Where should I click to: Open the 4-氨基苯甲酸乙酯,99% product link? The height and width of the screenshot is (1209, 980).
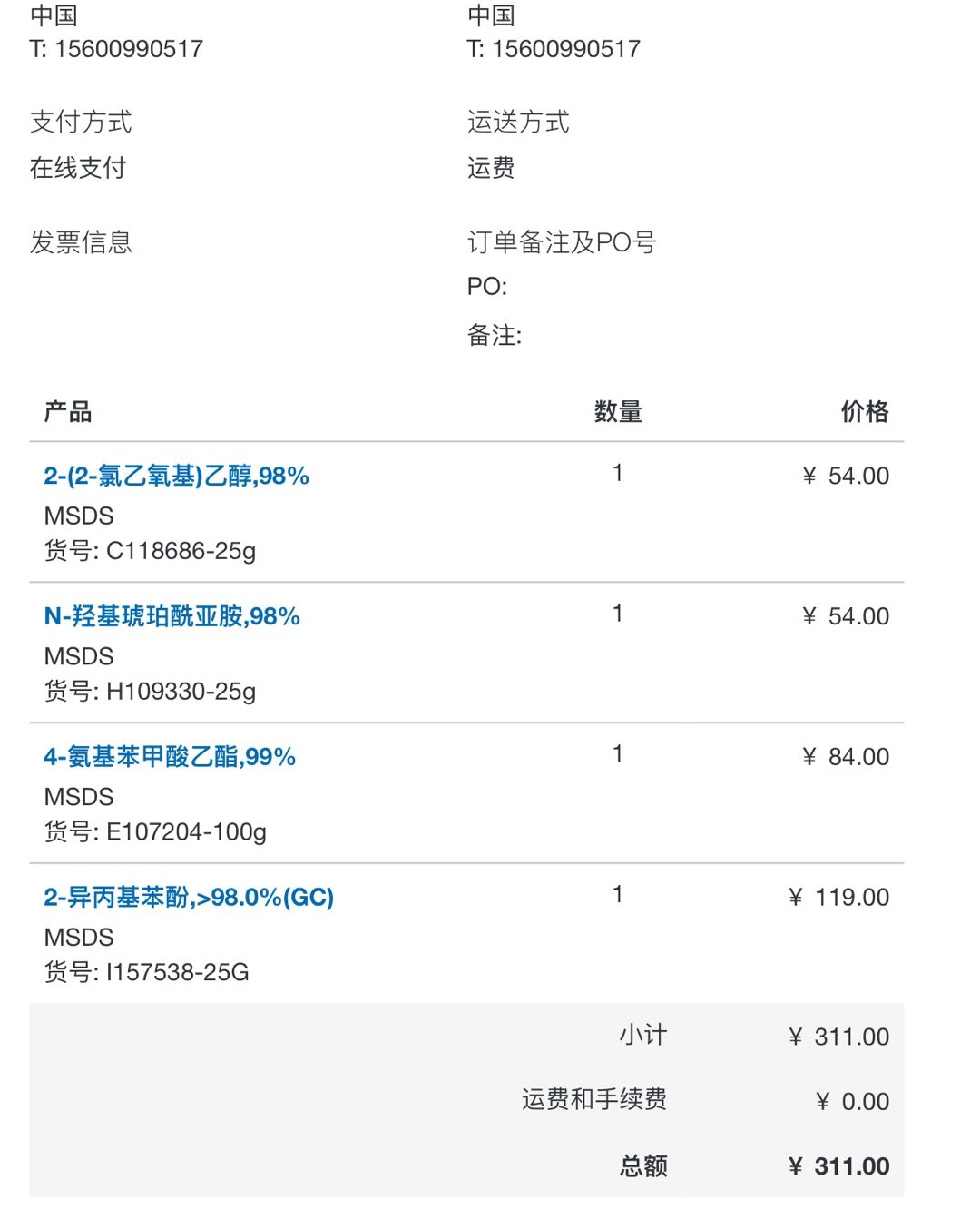point(170,757)
